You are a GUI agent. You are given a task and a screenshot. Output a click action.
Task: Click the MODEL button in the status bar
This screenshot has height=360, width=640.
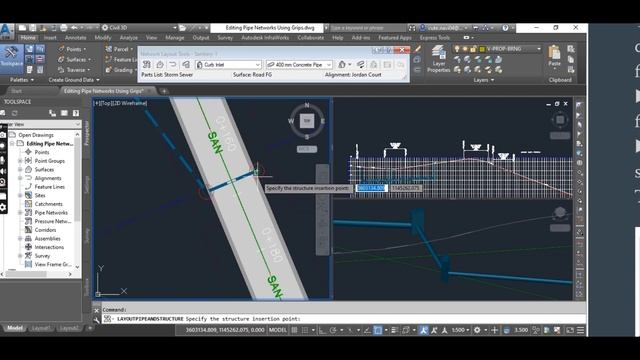tap(278, 330)
